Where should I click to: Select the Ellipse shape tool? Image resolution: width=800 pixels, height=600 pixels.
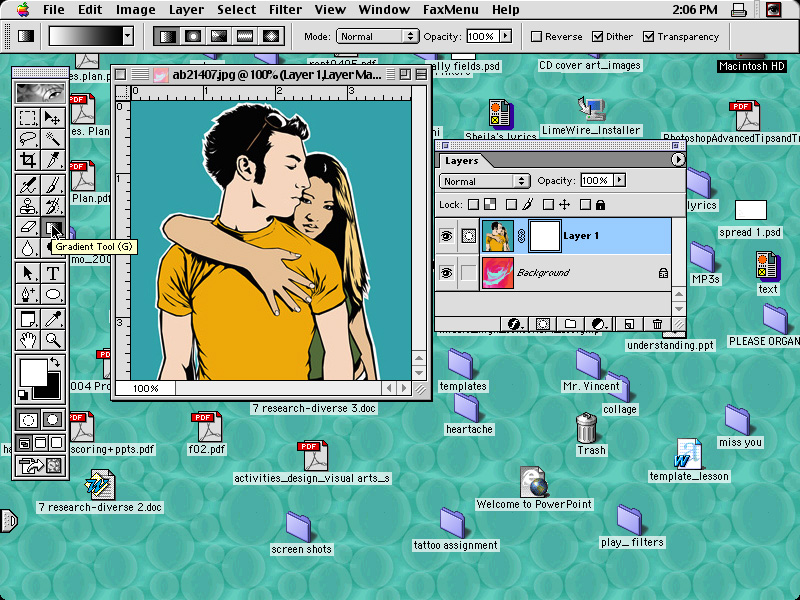(53, 294)
